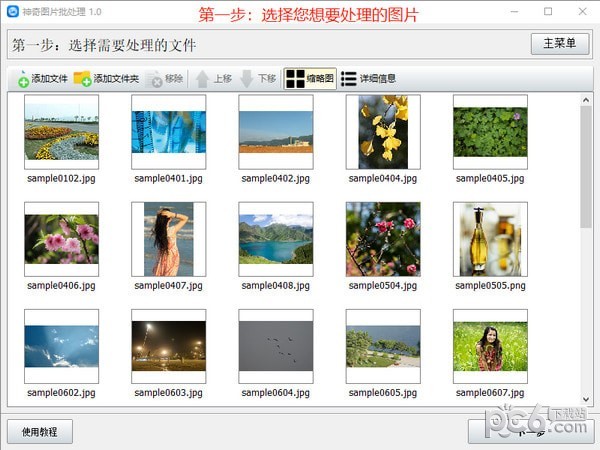Click file name sample0602.jpg
Image resolution: width=600 pixels, height=450 pixels.
tap(61, 393)
